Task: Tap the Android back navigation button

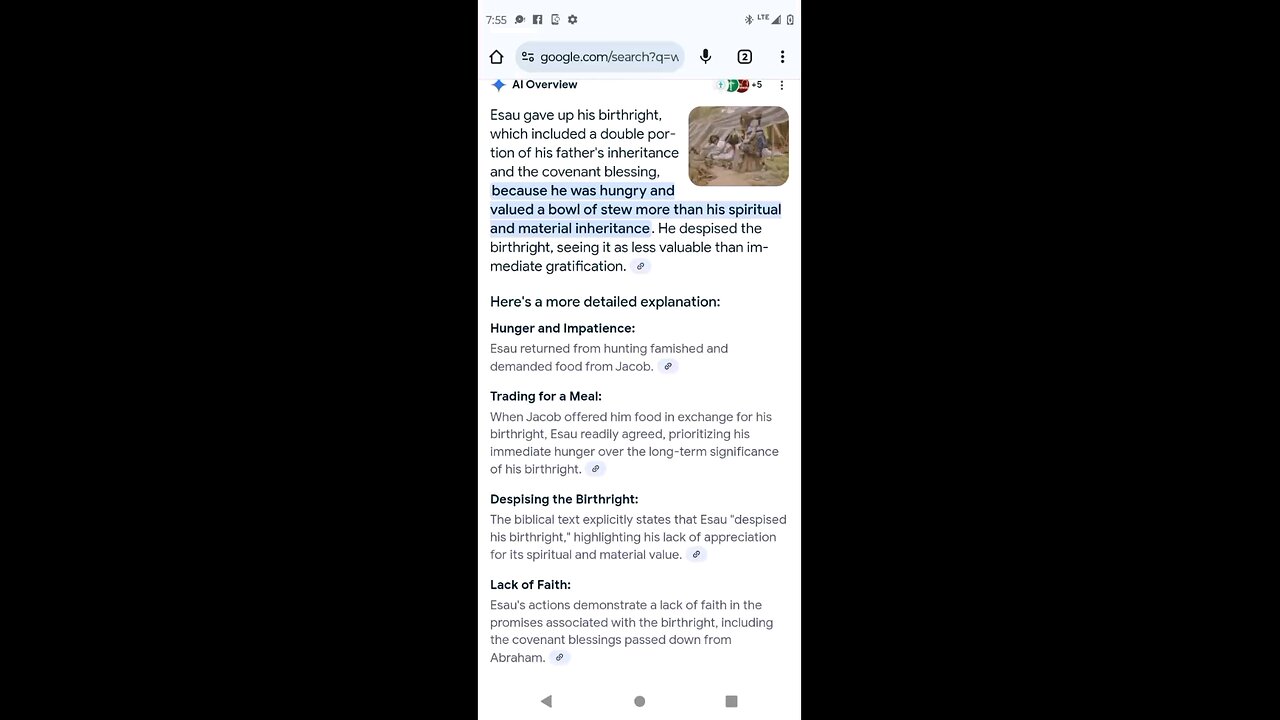Action: [x=546, y=701]
